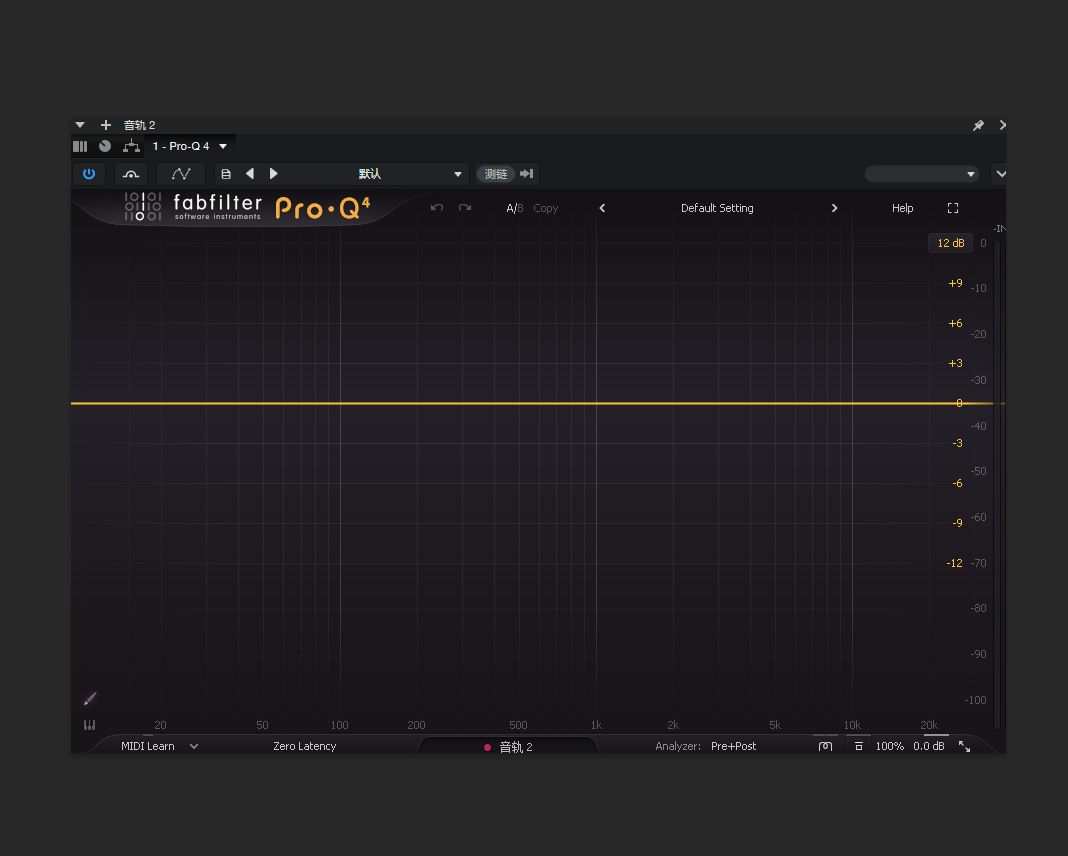Click the diagonal arrows interface size icon
1068x856 pixels.
click(964, 746)
